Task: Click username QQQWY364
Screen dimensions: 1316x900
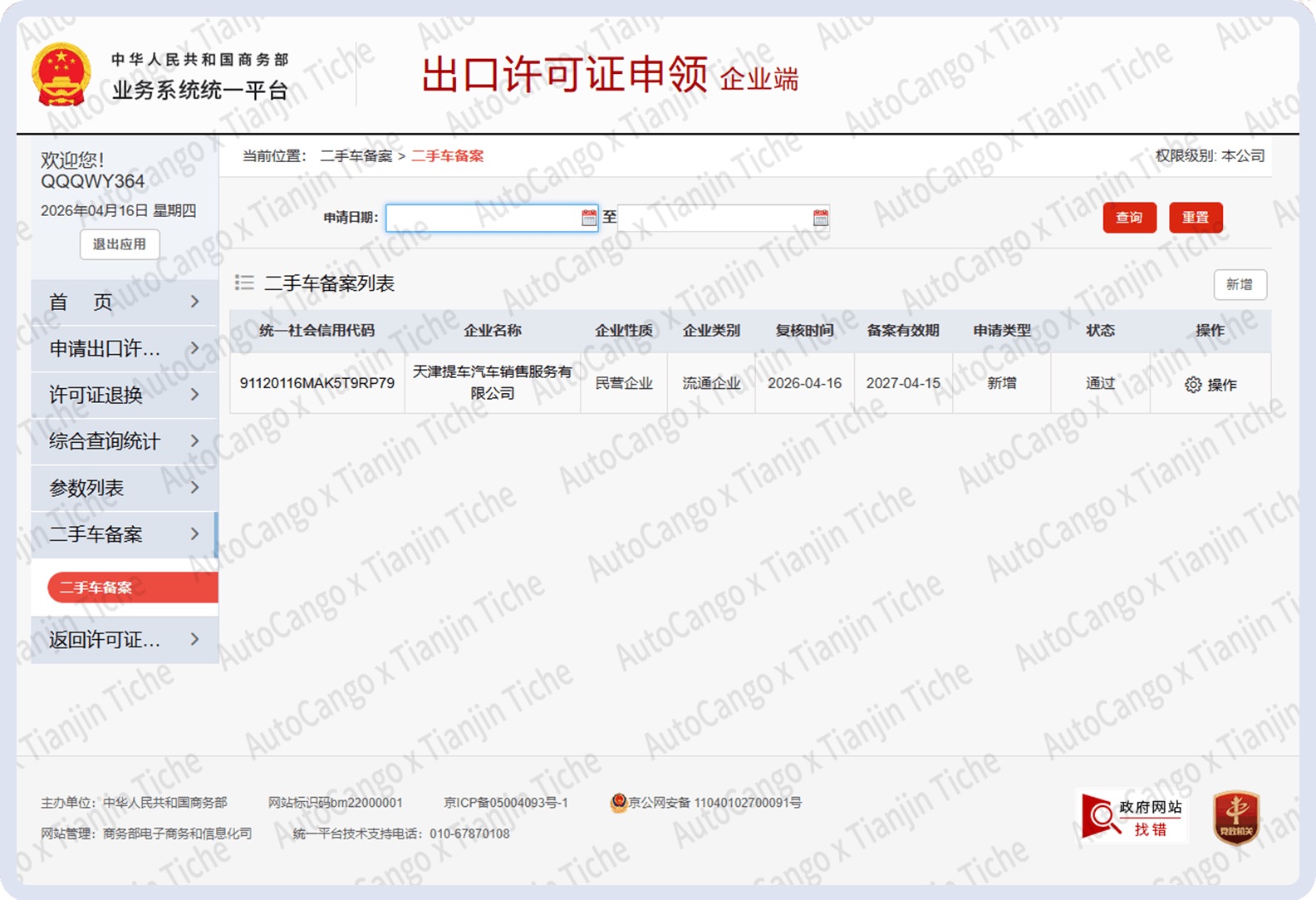Action: click(92, 181)
